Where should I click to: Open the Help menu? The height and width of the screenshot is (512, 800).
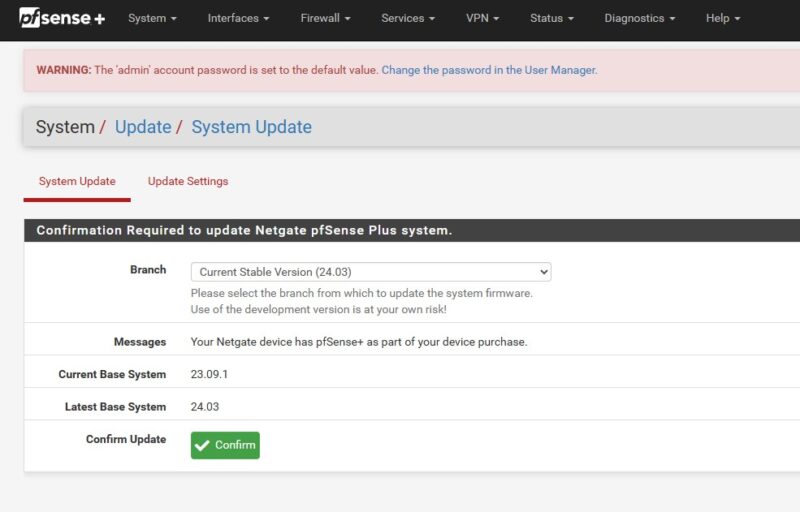point(723,18)
